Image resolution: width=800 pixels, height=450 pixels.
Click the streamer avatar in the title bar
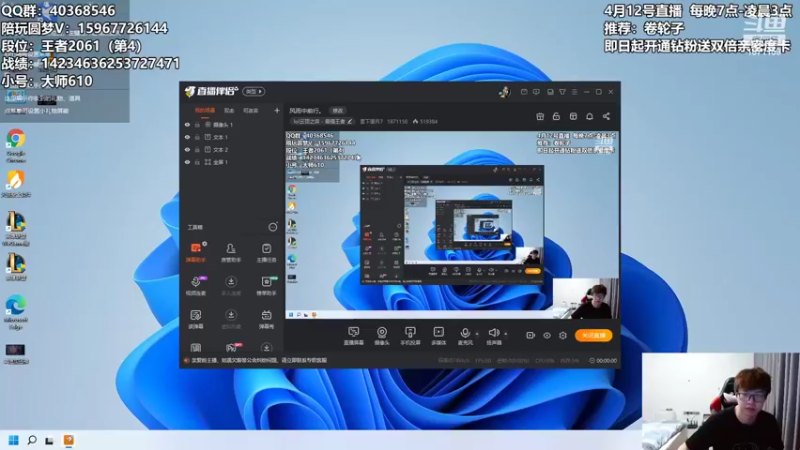click(504, 92)
